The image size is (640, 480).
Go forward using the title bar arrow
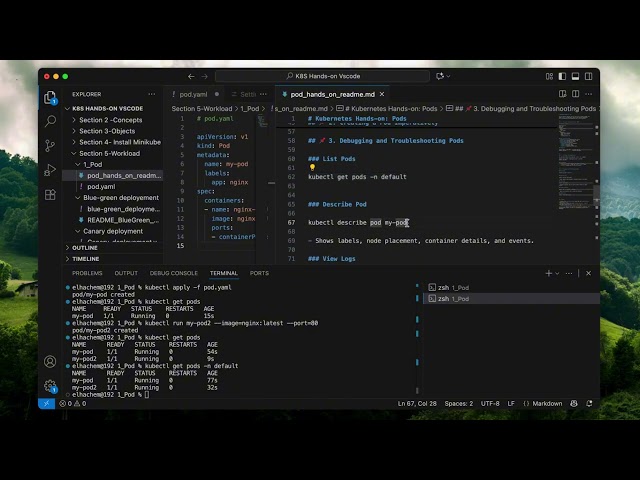(x=204, y=76)
